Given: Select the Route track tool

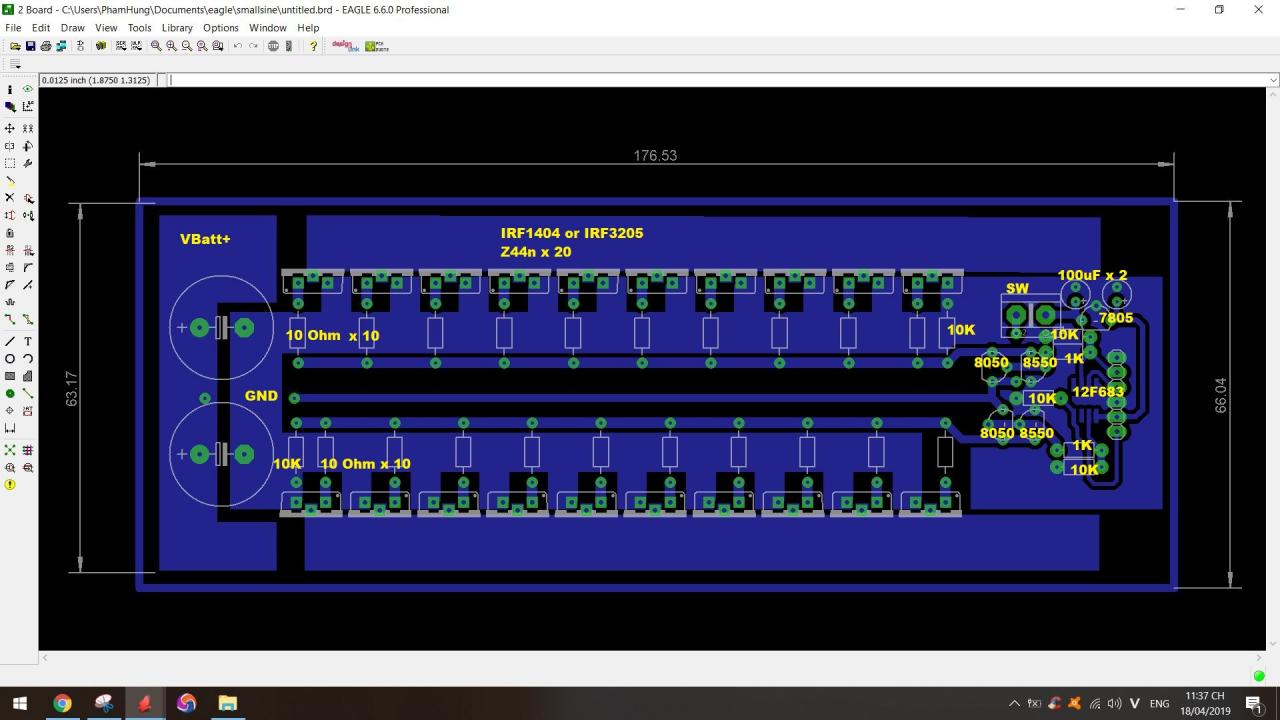Looking at the screenshot, I should pyautogui.click(x=10, y=319).
